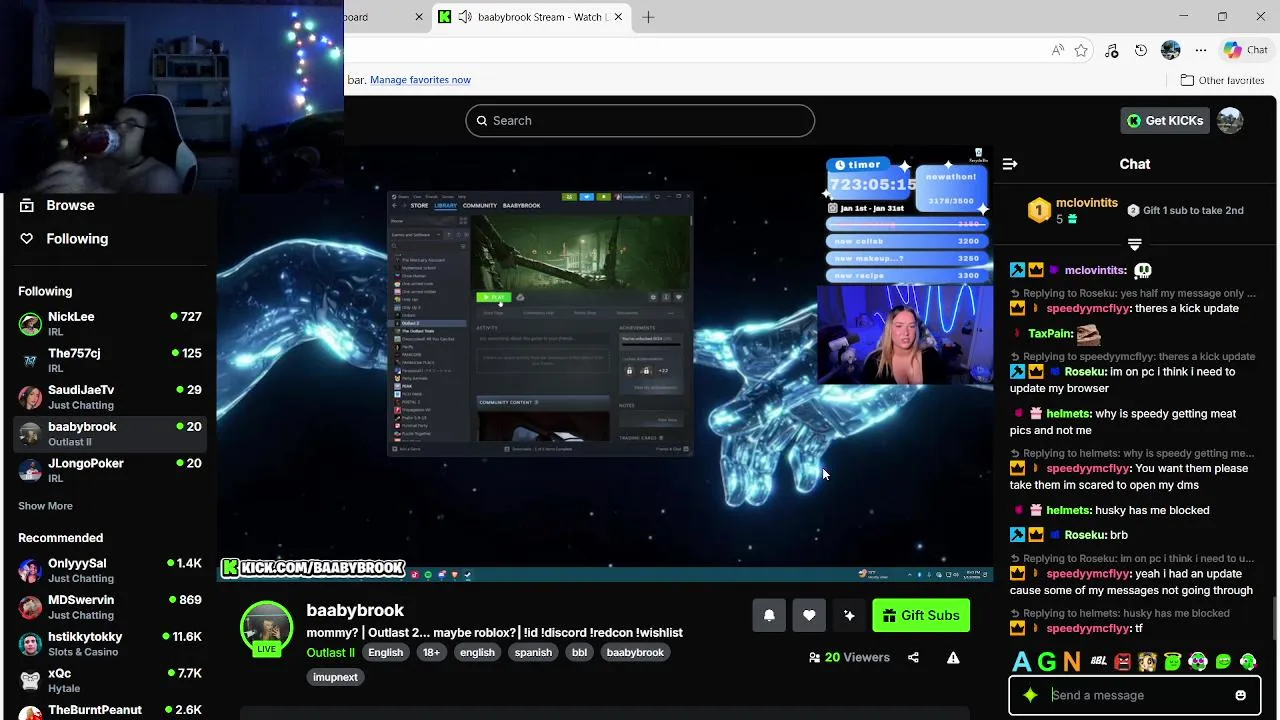Open SaudiJaeTv's channel in sidebar

coord(110,397)
